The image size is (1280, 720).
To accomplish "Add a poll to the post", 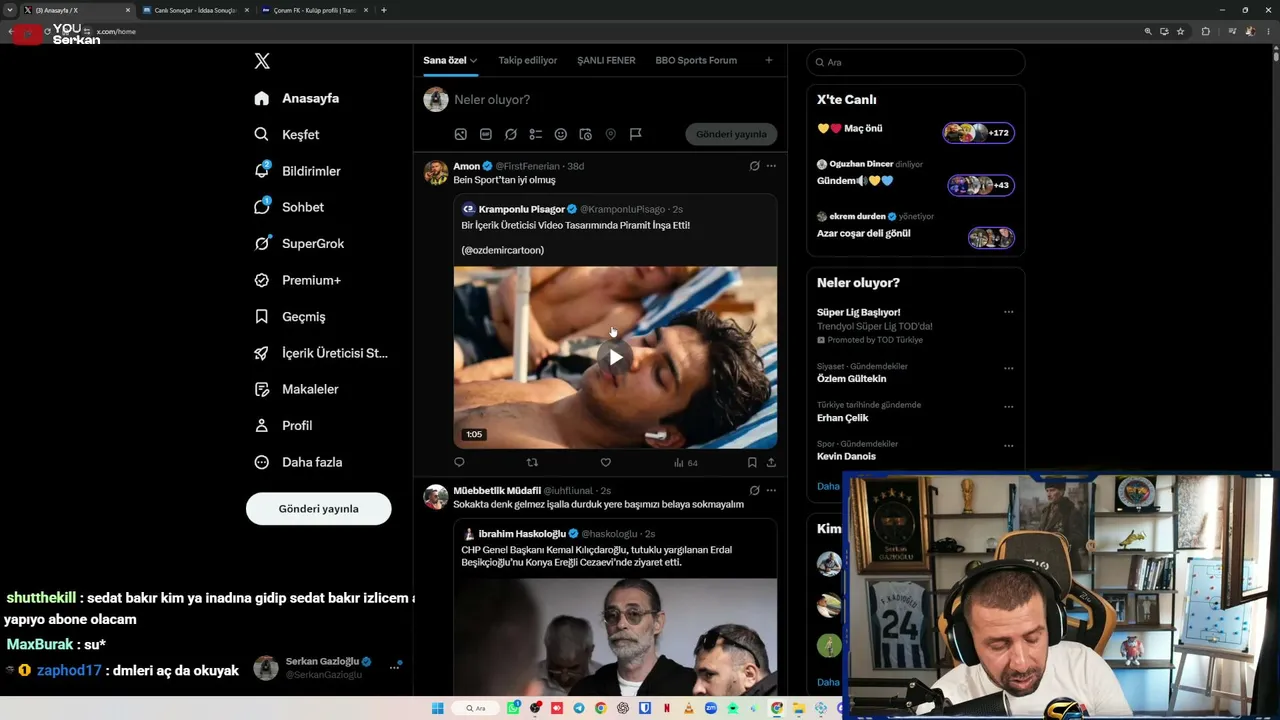I will [x=536, y=134].
